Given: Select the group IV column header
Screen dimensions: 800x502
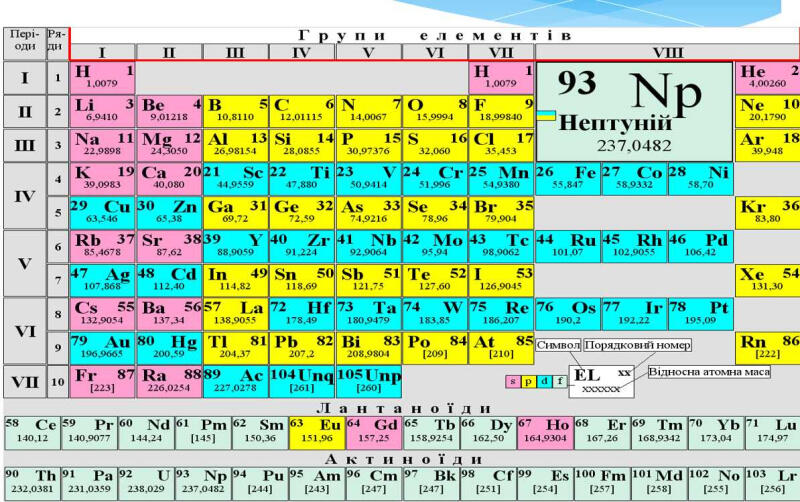Looking at the screenshot, I should 302,52.
